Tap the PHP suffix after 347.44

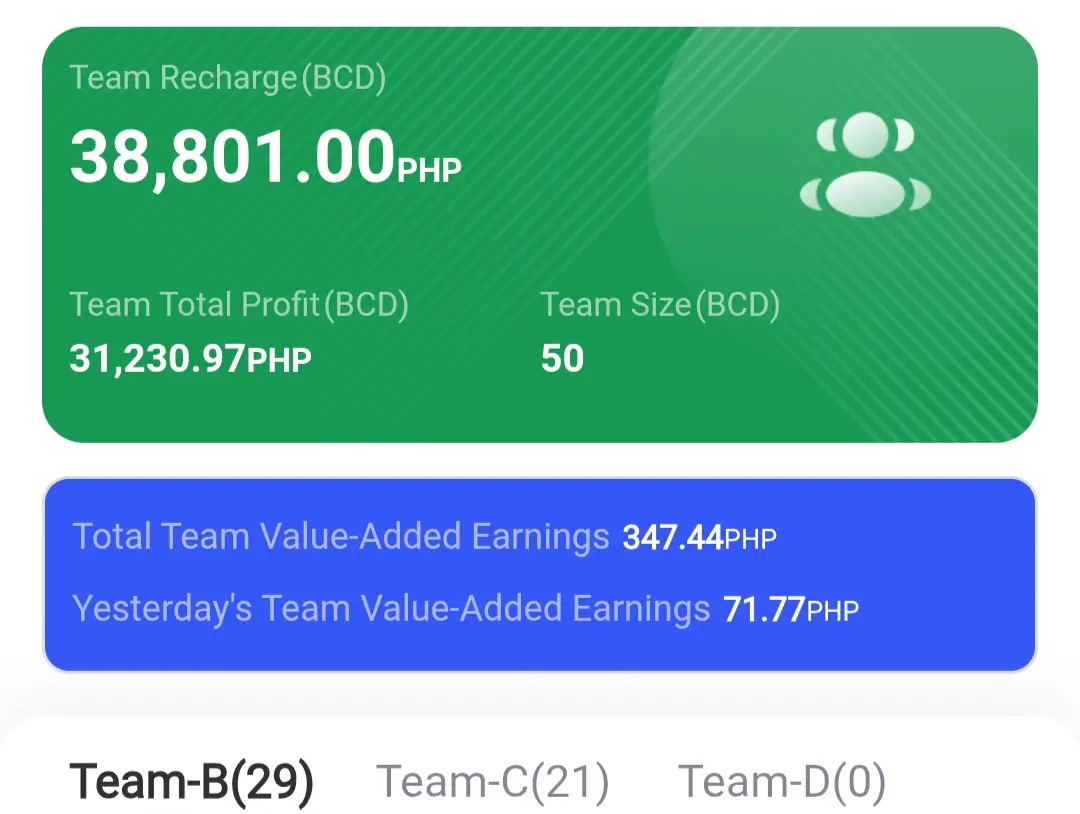tap(750, 539)
